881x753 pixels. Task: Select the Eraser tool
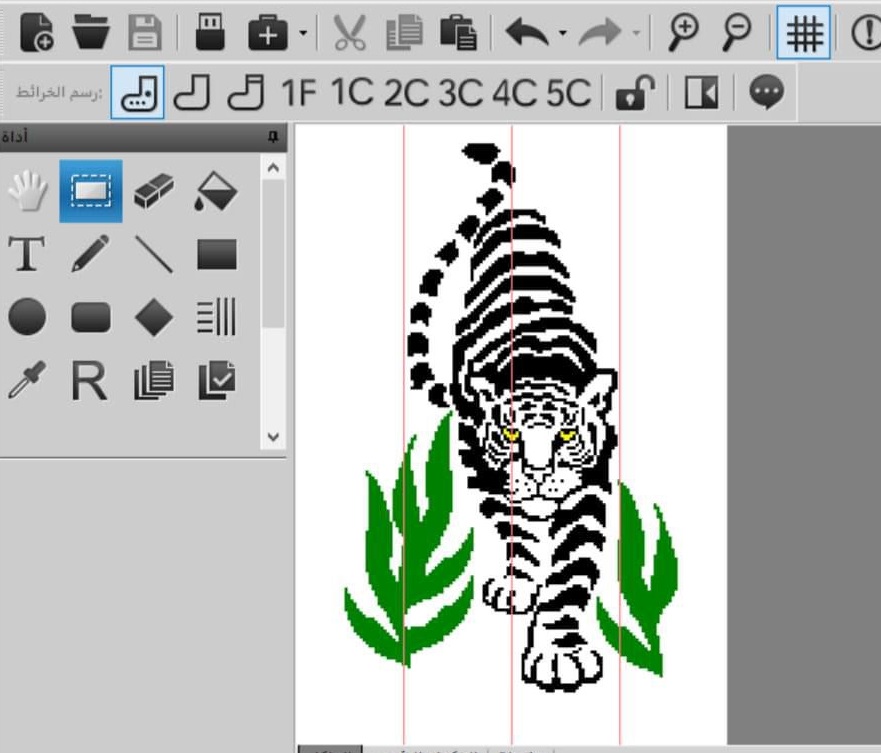click(153, 190)
